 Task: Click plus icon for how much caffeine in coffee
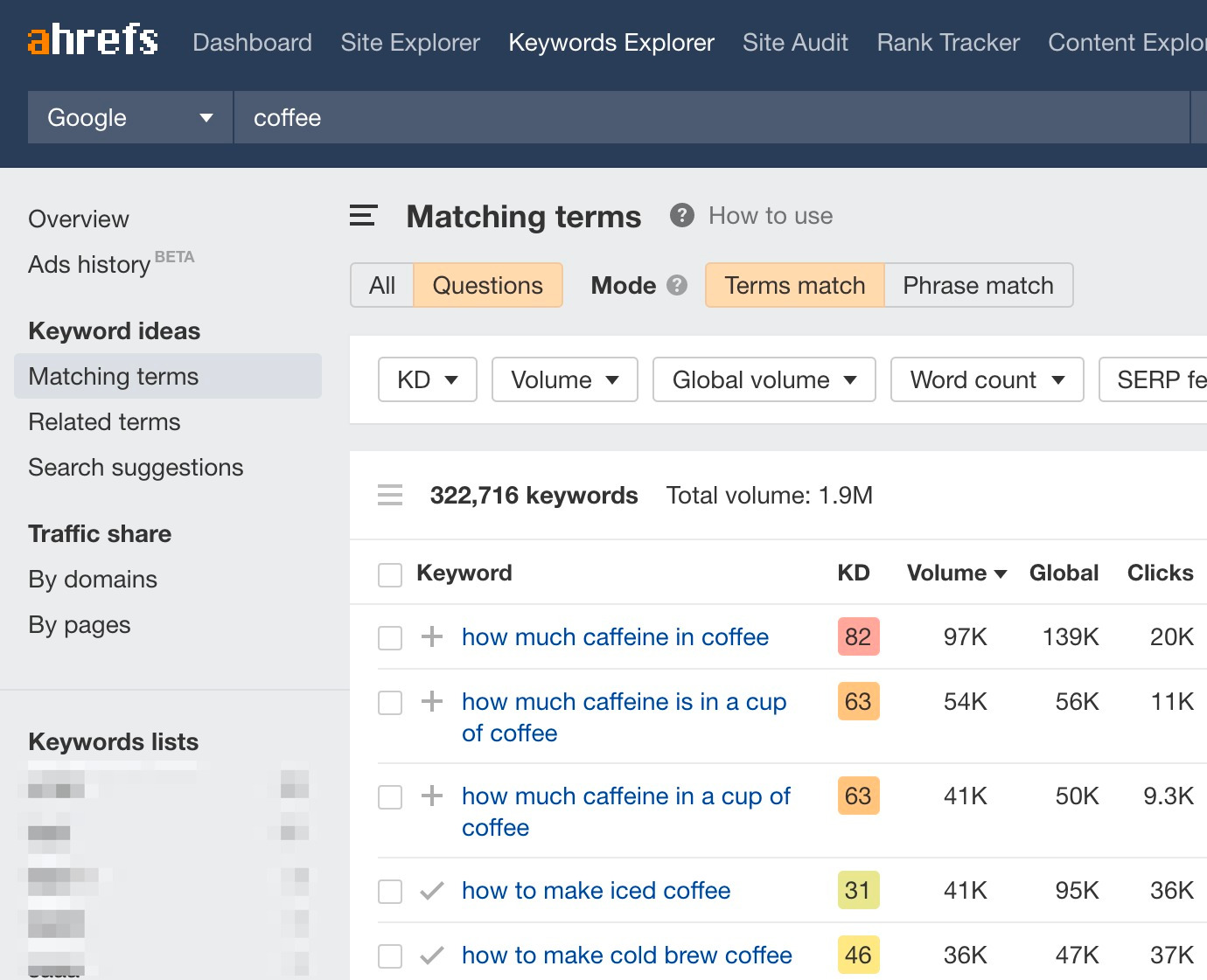tap(432, 636)
